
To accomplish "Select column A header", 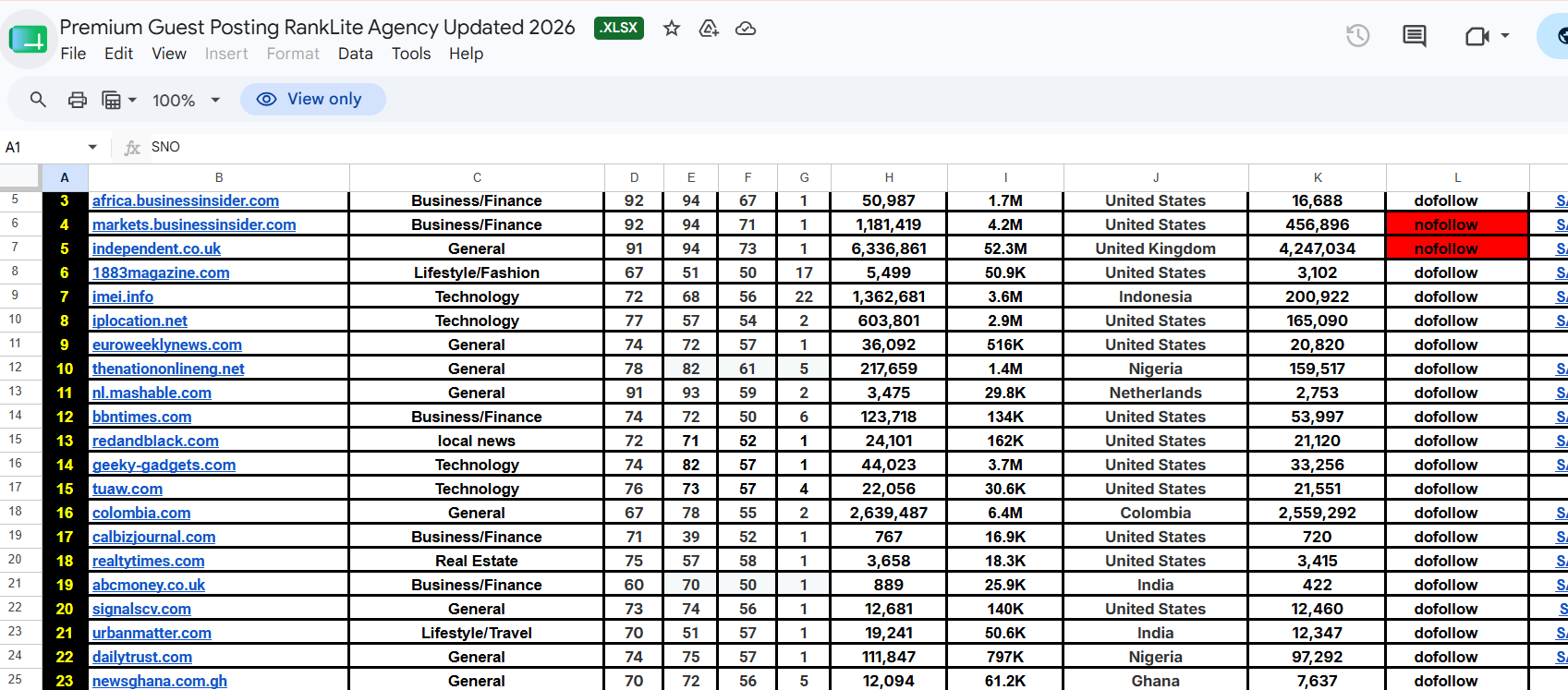I will click(65, 177).
